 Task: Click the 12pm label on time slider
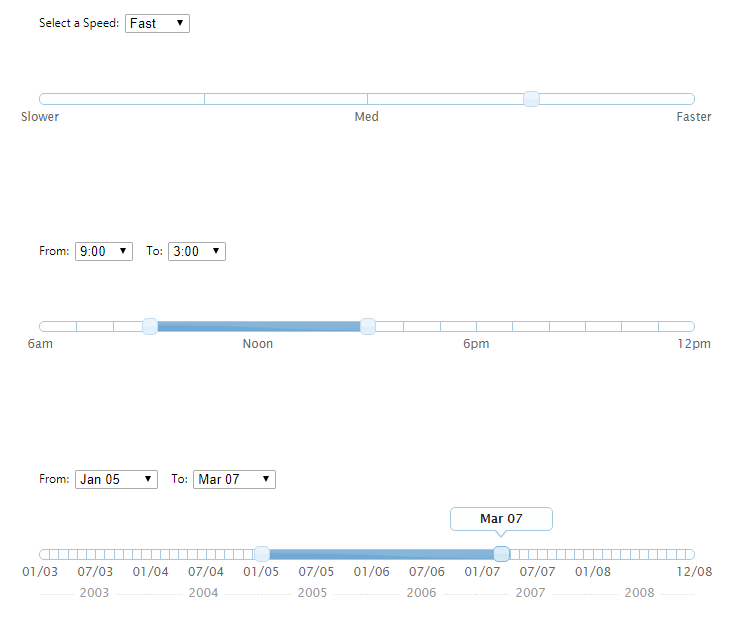(x=694, y=344)
